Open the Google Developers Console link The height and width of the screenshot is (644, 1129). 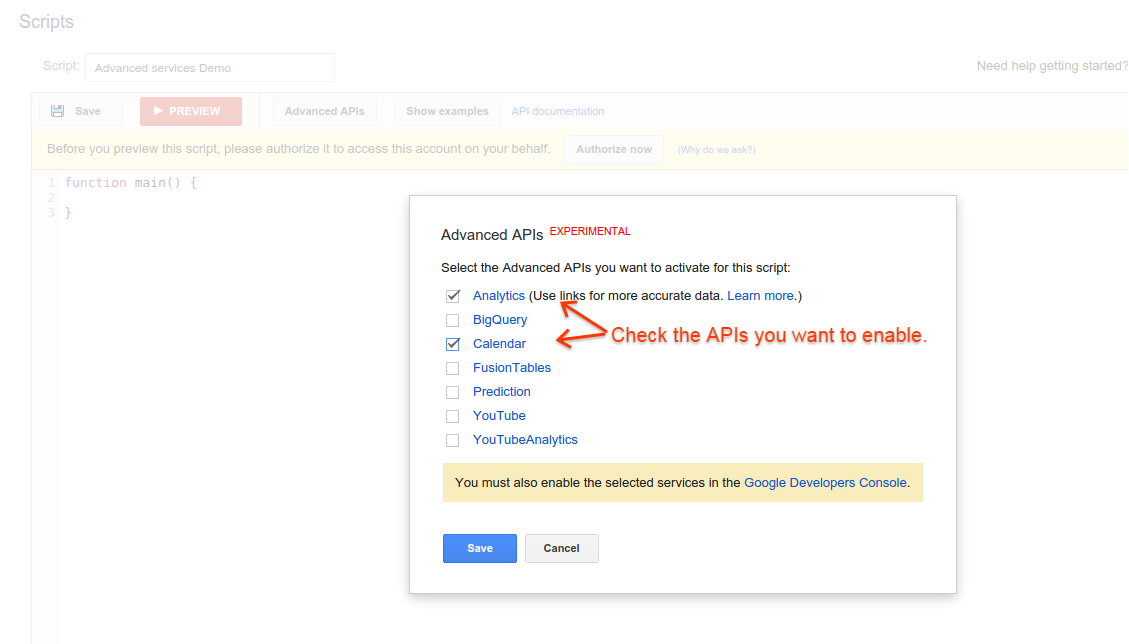pos(825,482)
